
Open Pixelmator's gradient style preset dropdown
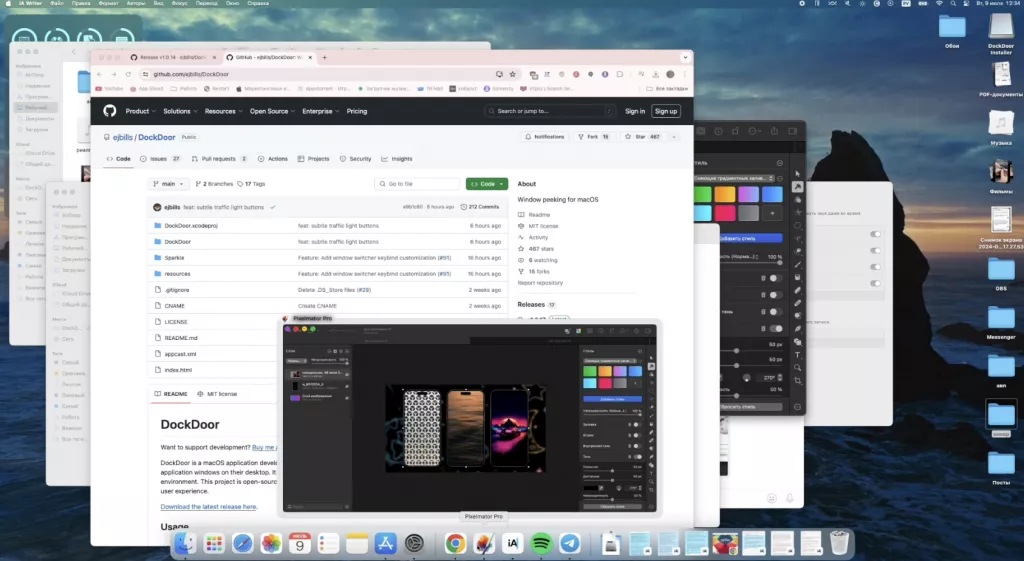tap(735, 178)
